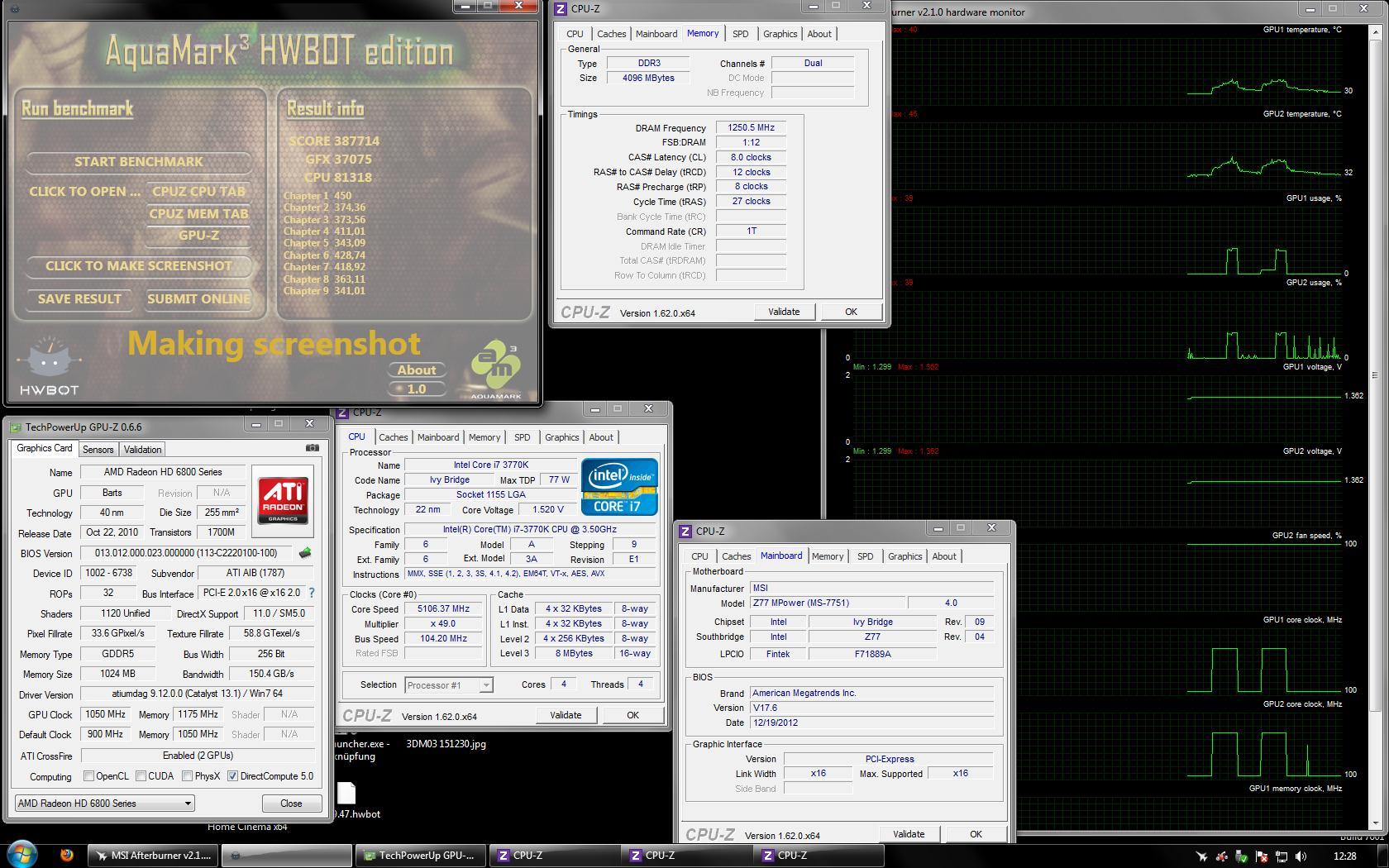Open the AMD Radeon HD 6800 Series dropdown

pyautogui.click(x=105, y=803)
